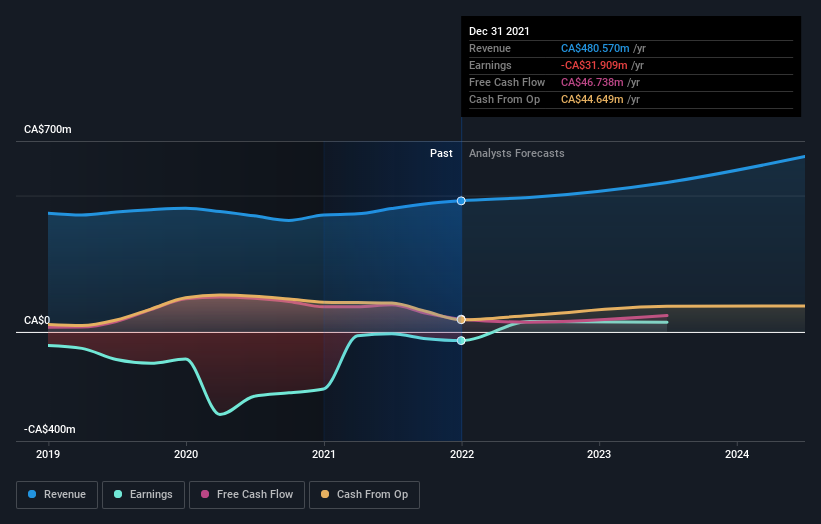
Task: Toggle the Cash From Op legend button
Action: [364, 495]
